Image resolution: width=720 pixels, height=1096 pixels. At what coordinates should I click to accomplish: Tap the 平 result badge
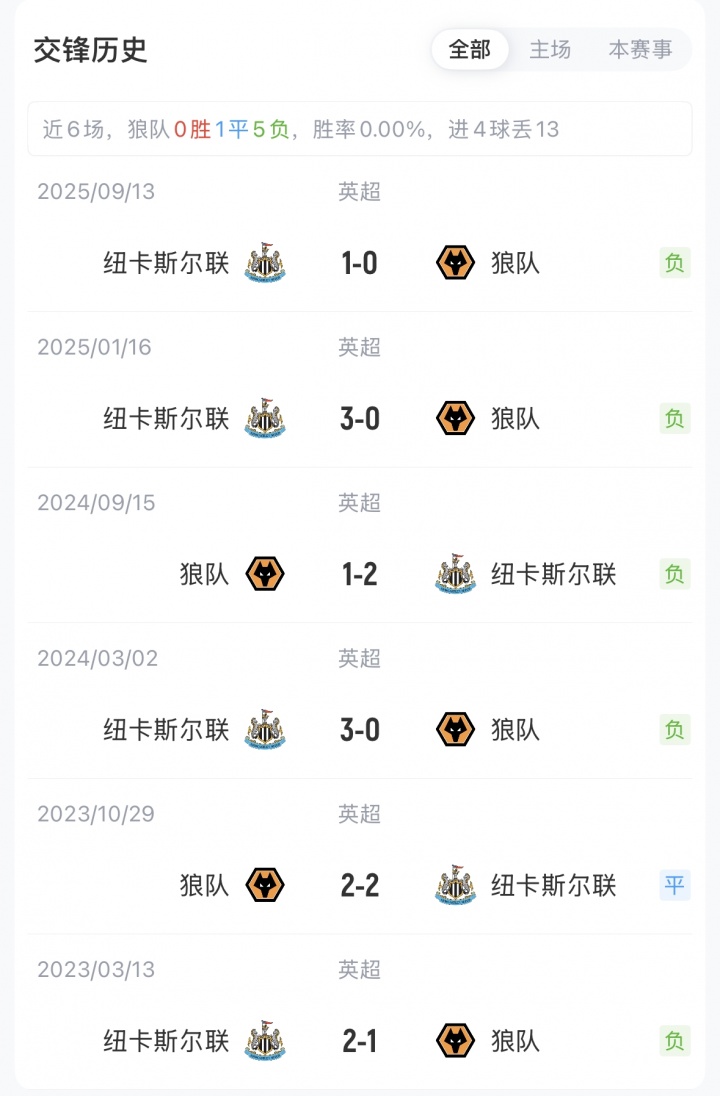[675, 885]
